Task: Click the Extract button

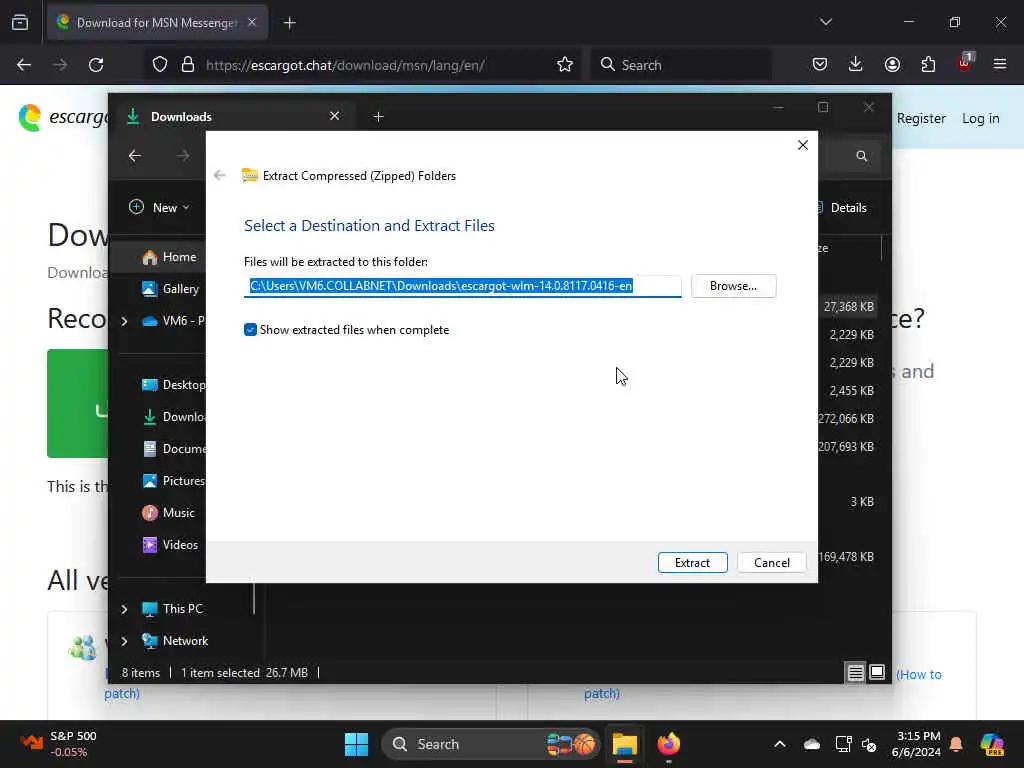Action: [x=692, y=562]
